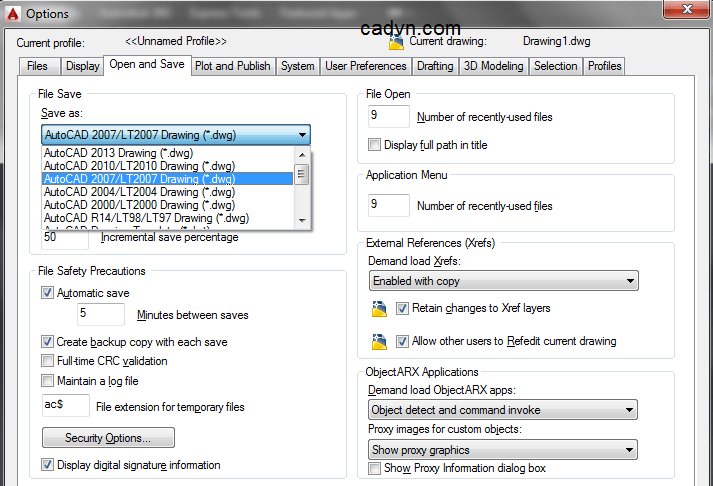This screenshot has height=486, width=713.
Task: Select AutoCAD 2013 Drawing (*.dwg) option
Action: click(x=168, y=153)
